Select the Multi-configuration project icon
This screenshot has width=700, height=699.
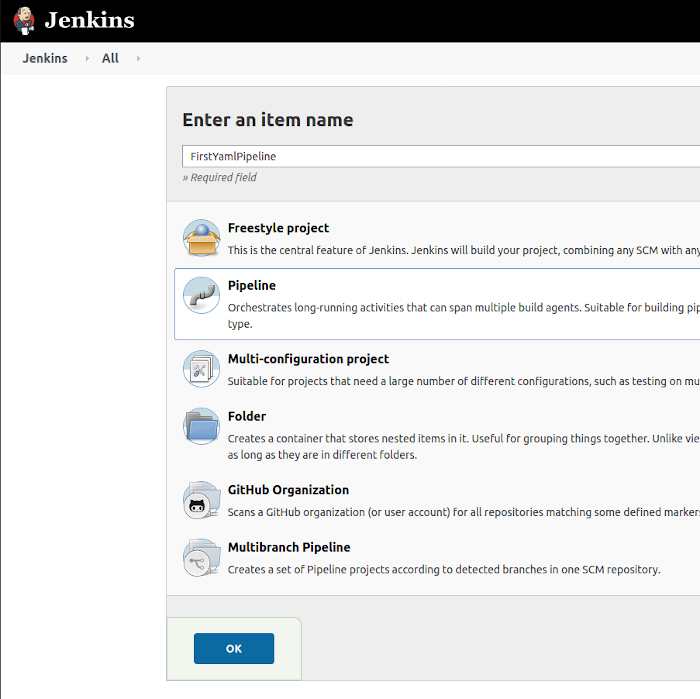pos(201,369)
